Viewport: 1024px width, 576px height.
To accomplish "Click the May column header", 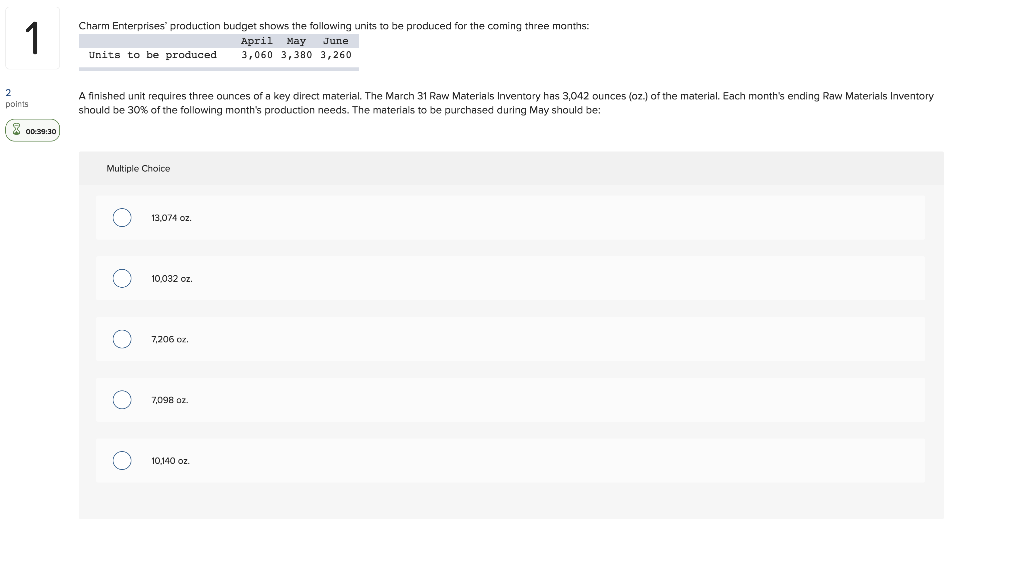I will click(x=294, y=41).
